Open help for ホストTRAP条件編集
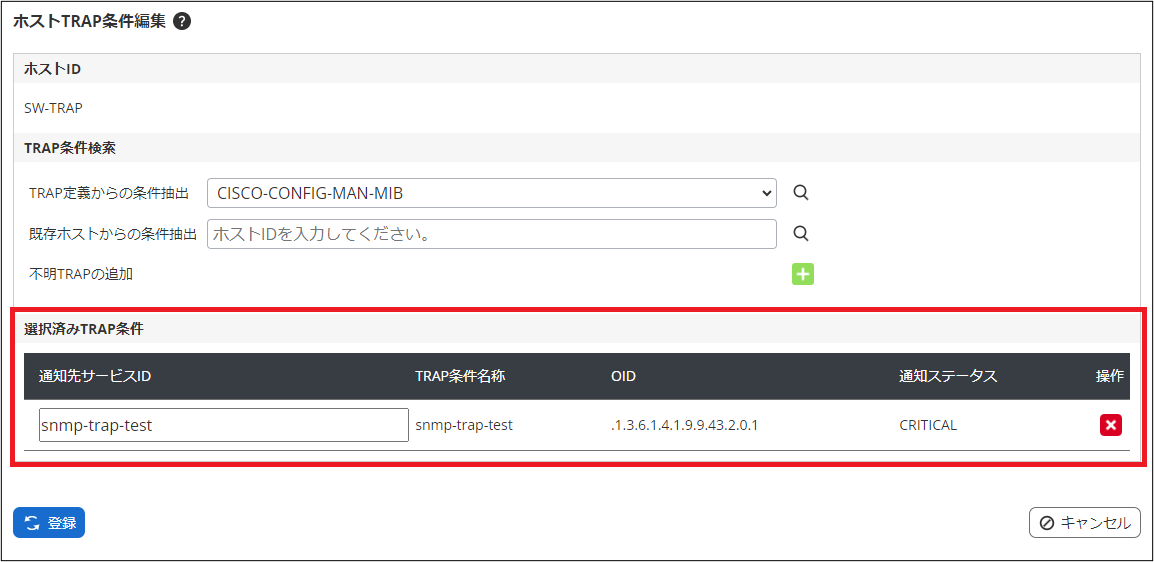Screen dimensions: 1154x562 182,21
